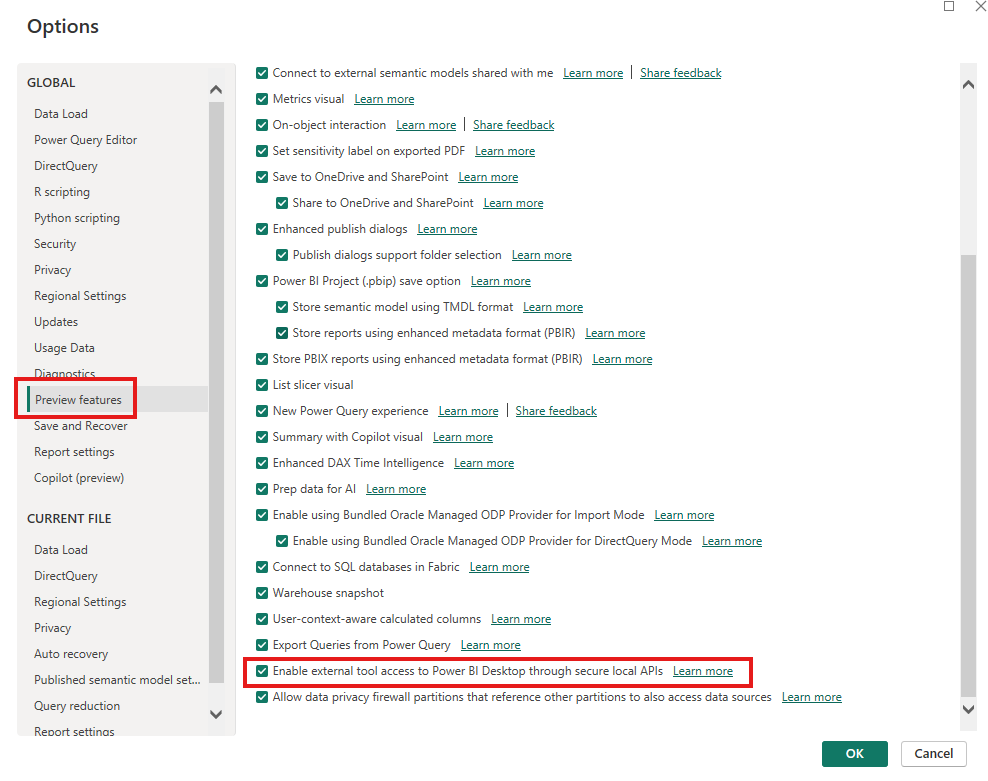Viewport: 988px width, 781px height.
Task: Open CURRENT FILE DirectQuery options
Action: point(66,576)
